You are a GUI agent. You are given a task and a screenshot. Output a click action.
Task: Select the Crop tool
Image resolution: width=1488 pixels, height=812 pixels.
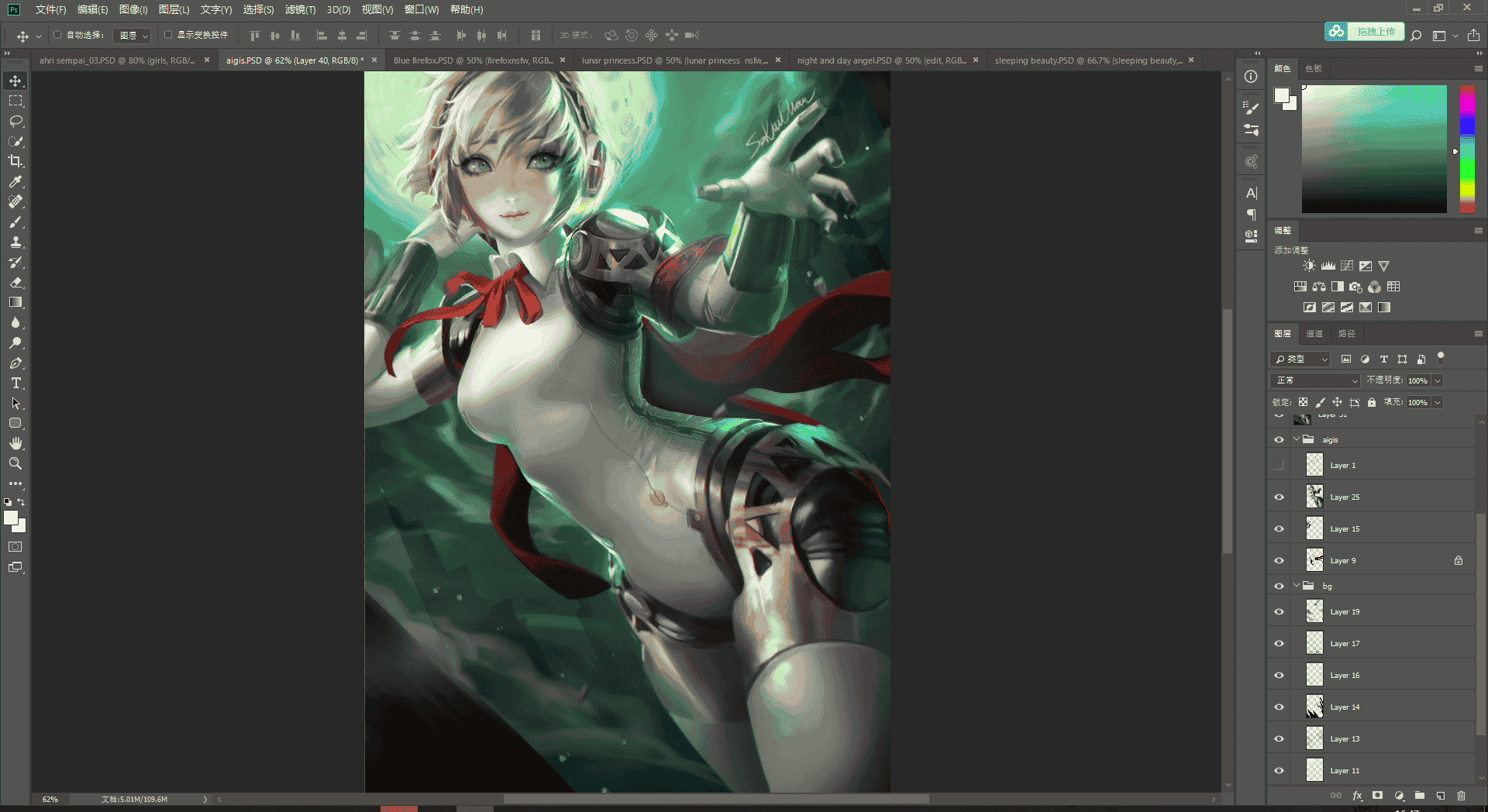click(15, 161)
